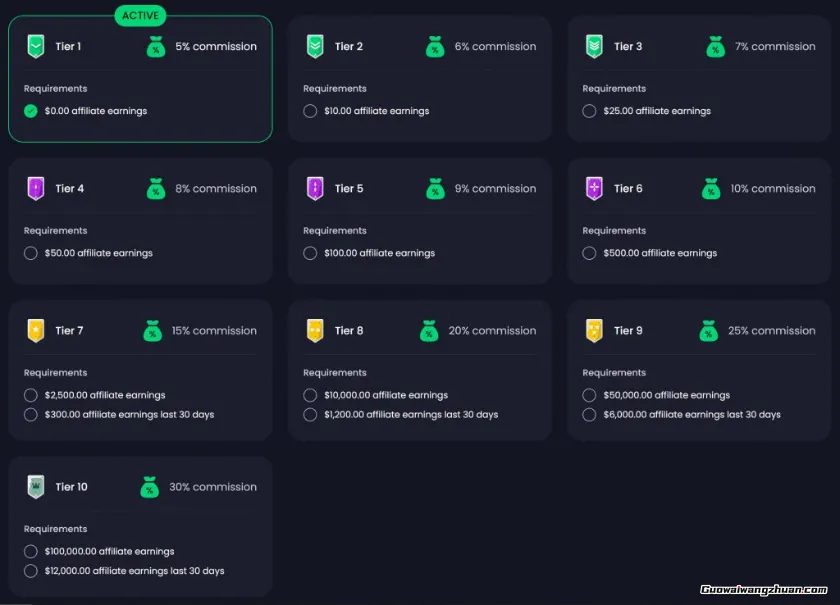This screenshot has height=605, width=840.
Task: Click the Tier 5 title text
Action: pyautogui.click(x=349, y=188)
